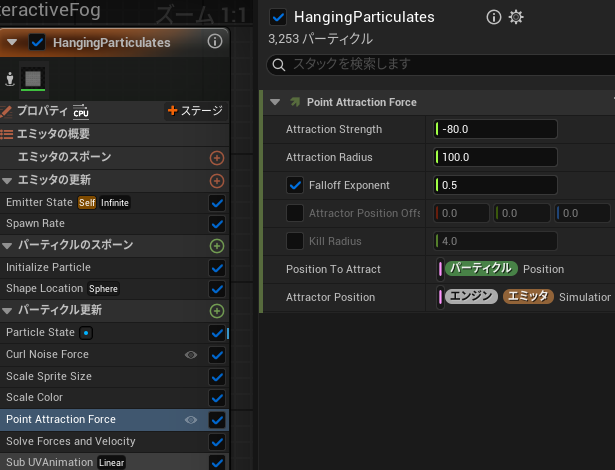The height and width of the screenshot is (470, 615).
Task: Click the eye icon on Curl Noise Force
Action: (x=191, y=355)
